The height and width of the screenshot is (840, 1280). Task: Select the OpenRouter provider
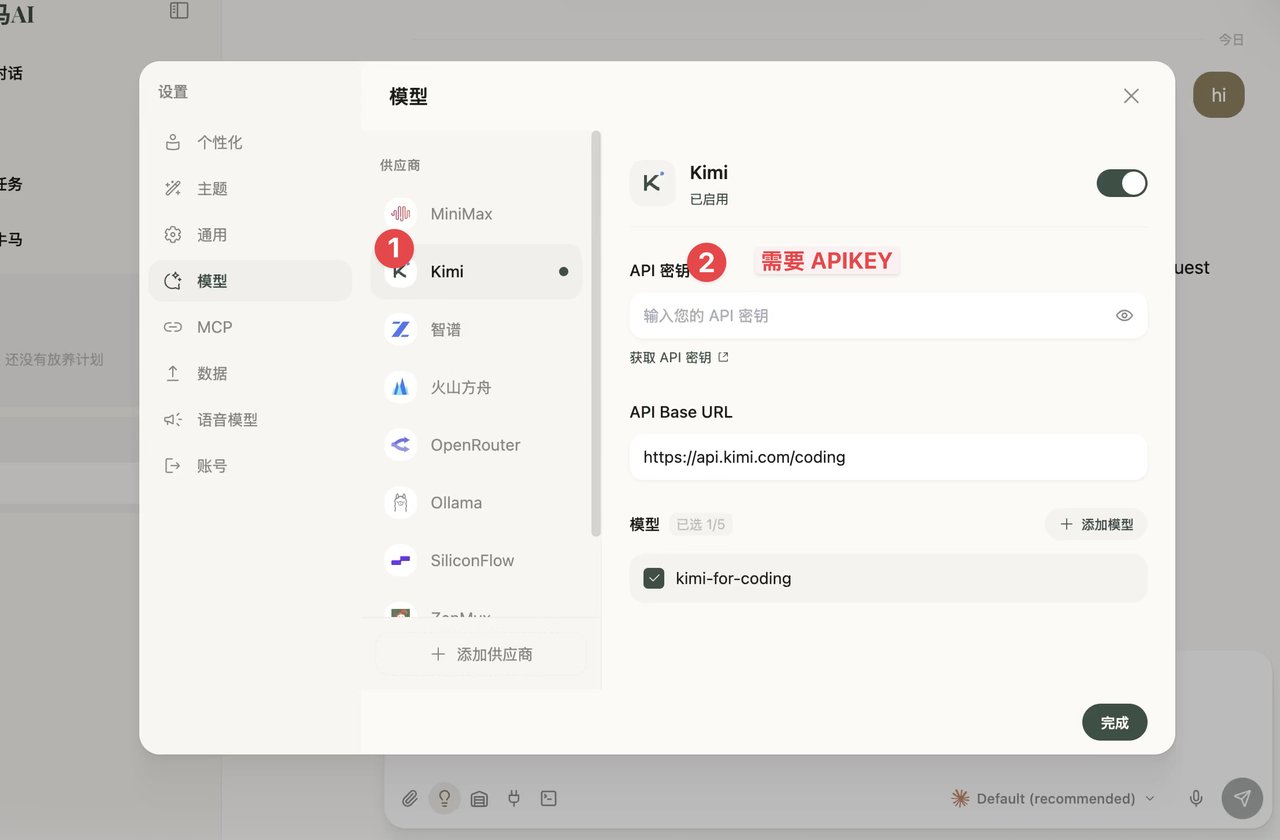click(x=476, y=445)
